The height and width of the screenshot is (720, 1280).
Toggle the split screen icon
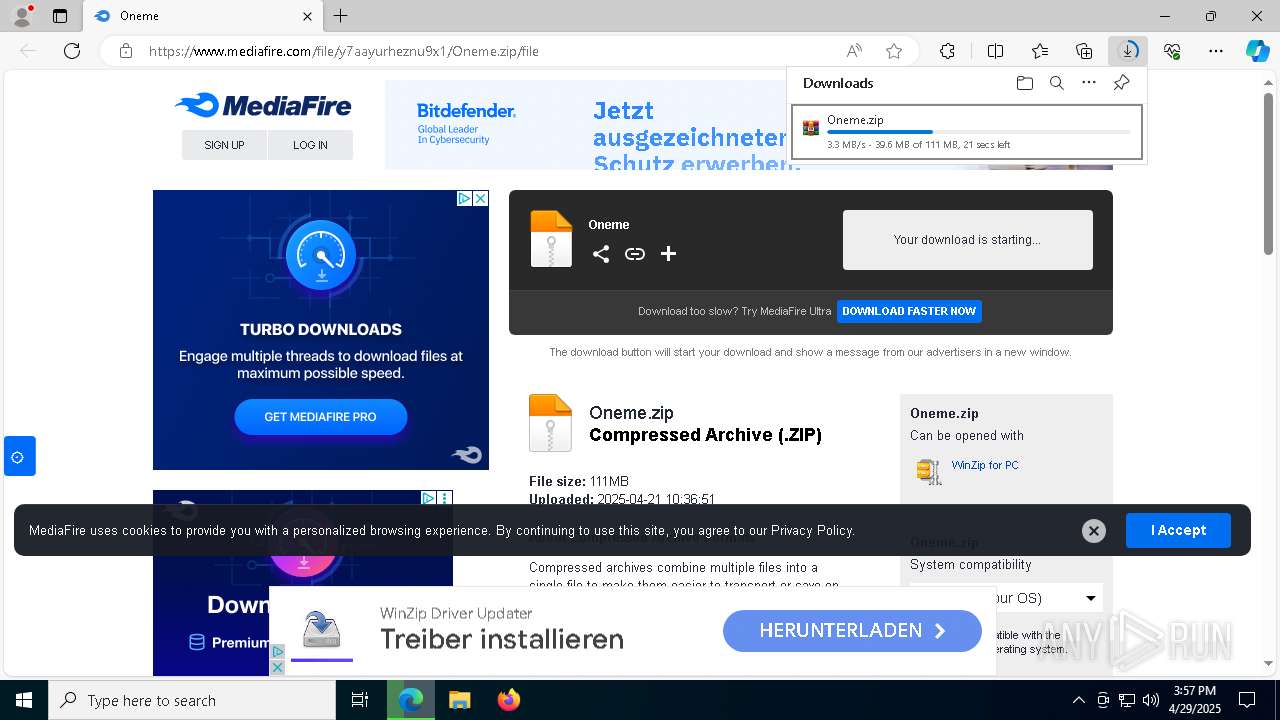coord(995,51)
